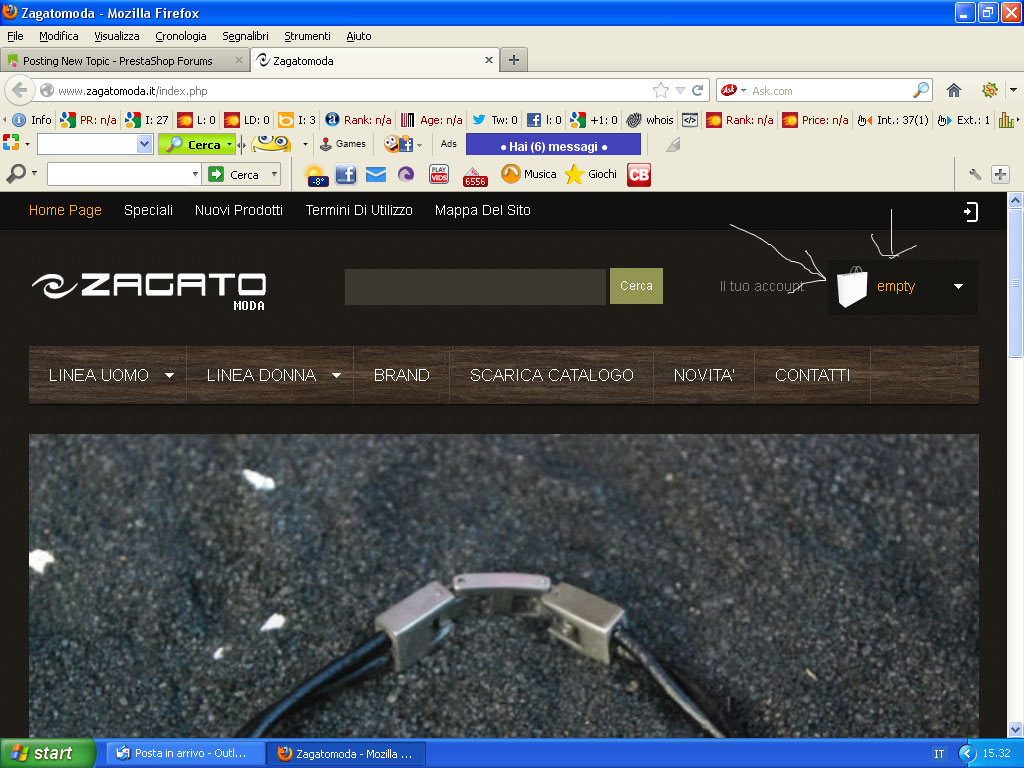Screen dimensions: 1024x768
Task: Open the Giochi star toolbar item
Action: [591, 174]
